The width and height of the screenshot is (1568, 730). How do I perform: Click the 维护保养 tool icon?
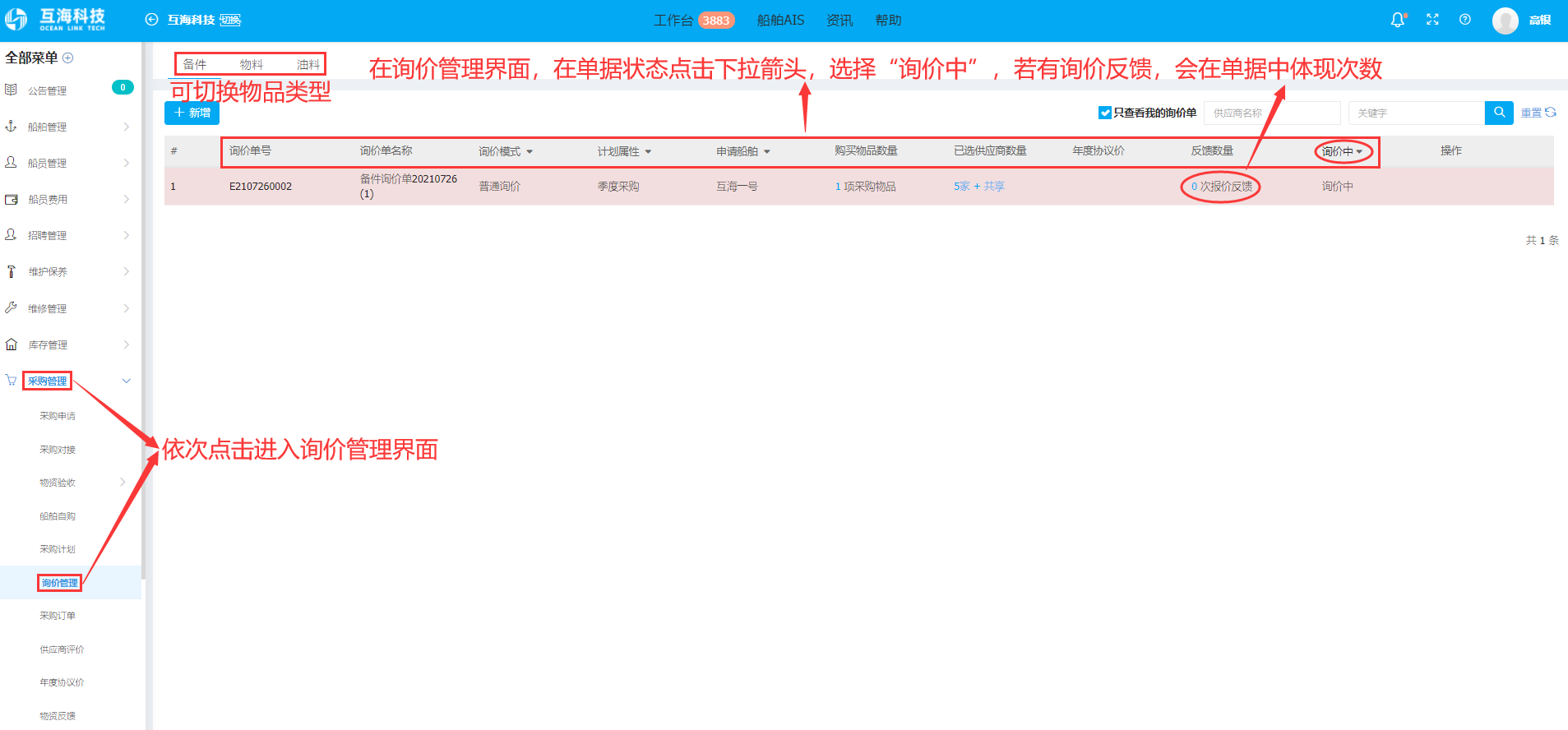[11, 271]
